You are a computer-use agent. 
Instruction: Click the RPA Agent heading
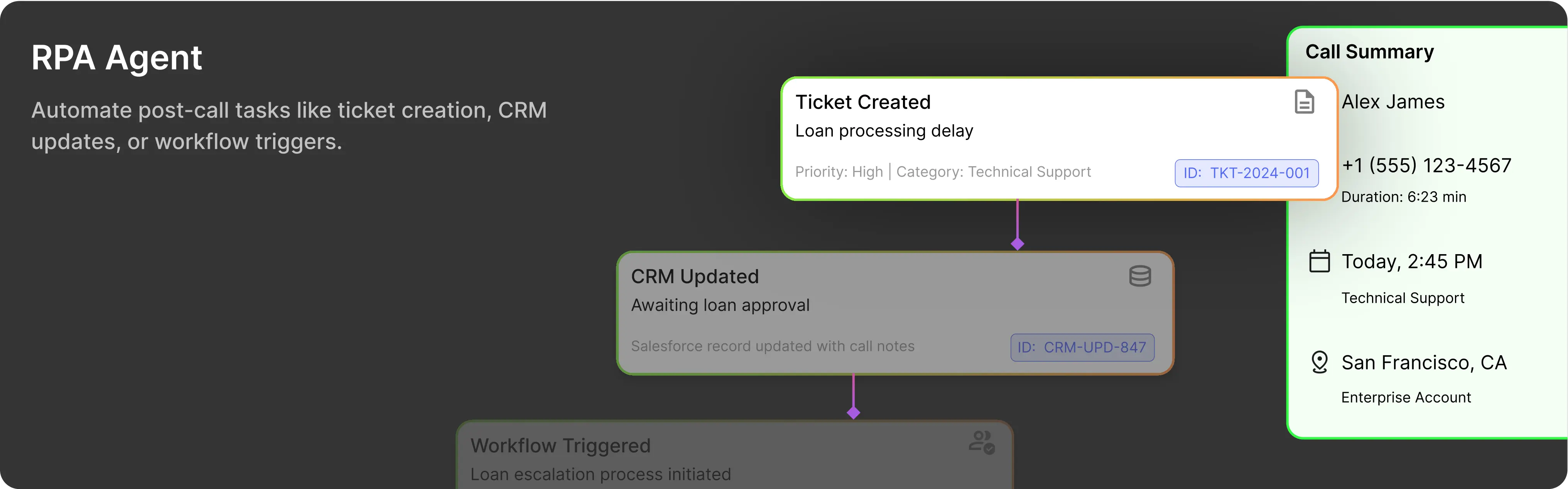tap(116, 58)
